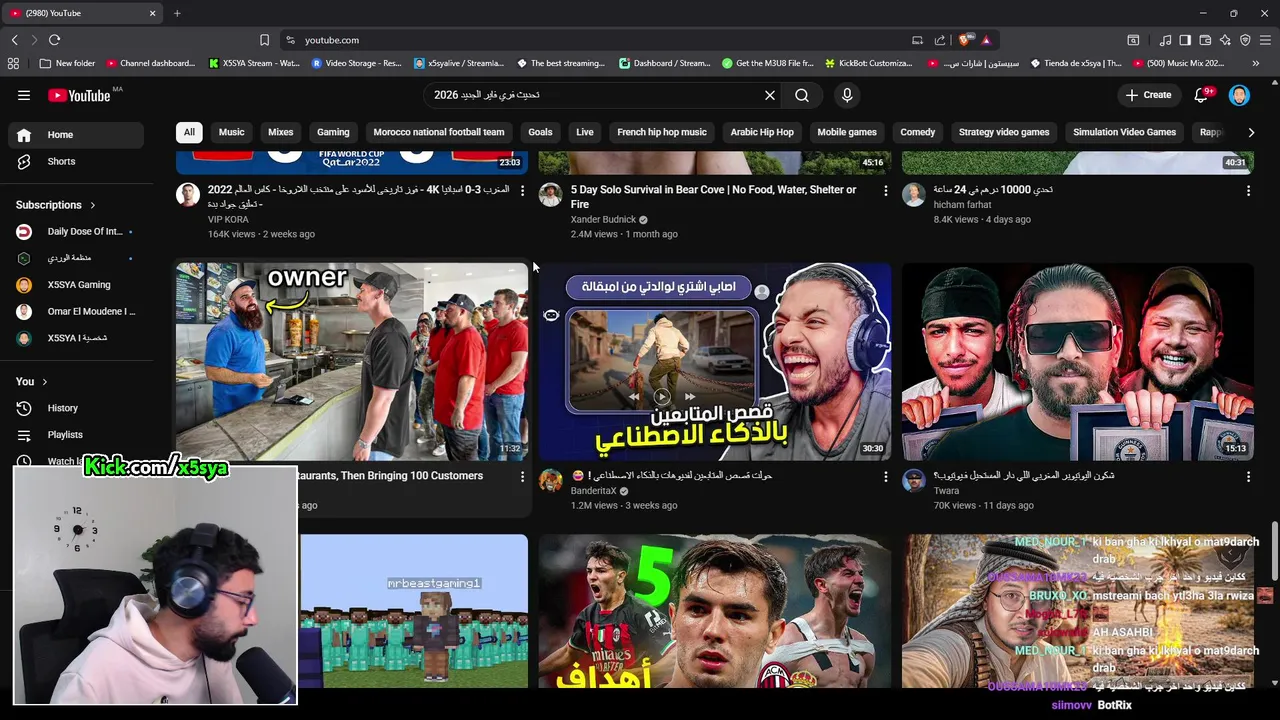The height and width of the screenshot is (720, 1280).
Task: Bookmark this page icon
Action: tap(264, 40)
